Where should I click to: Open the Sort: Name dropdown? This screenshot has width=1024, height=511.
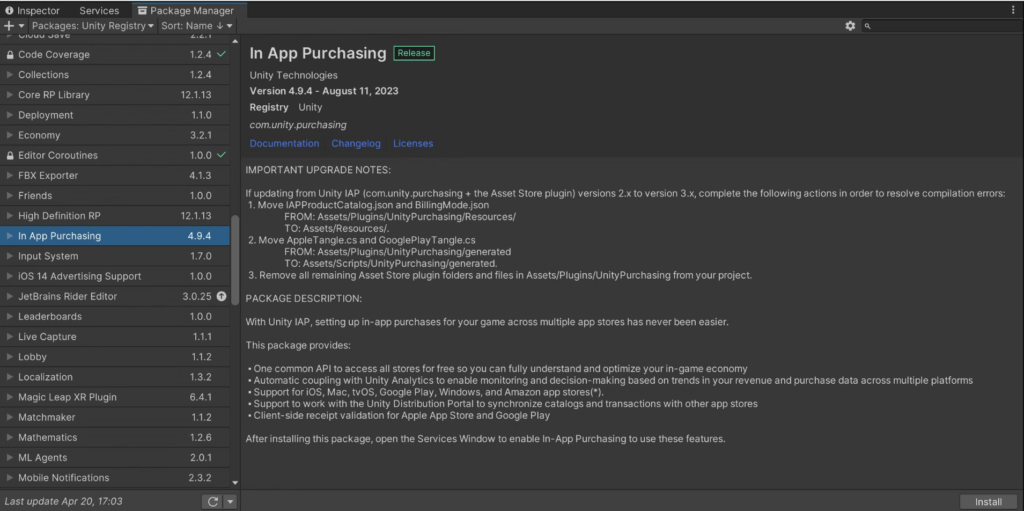pos(197,25)
